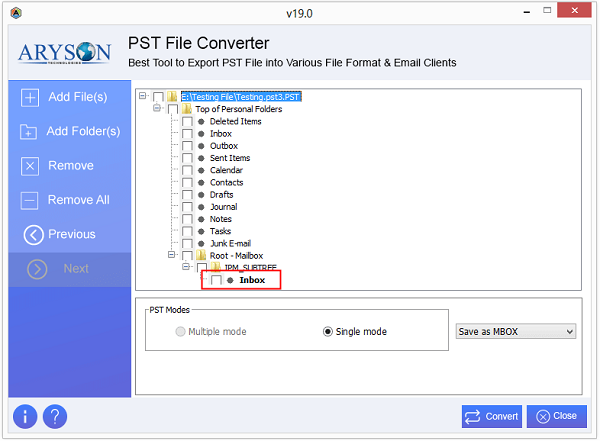Select the IPM_SUBTREE label

(x=250, y=267)
